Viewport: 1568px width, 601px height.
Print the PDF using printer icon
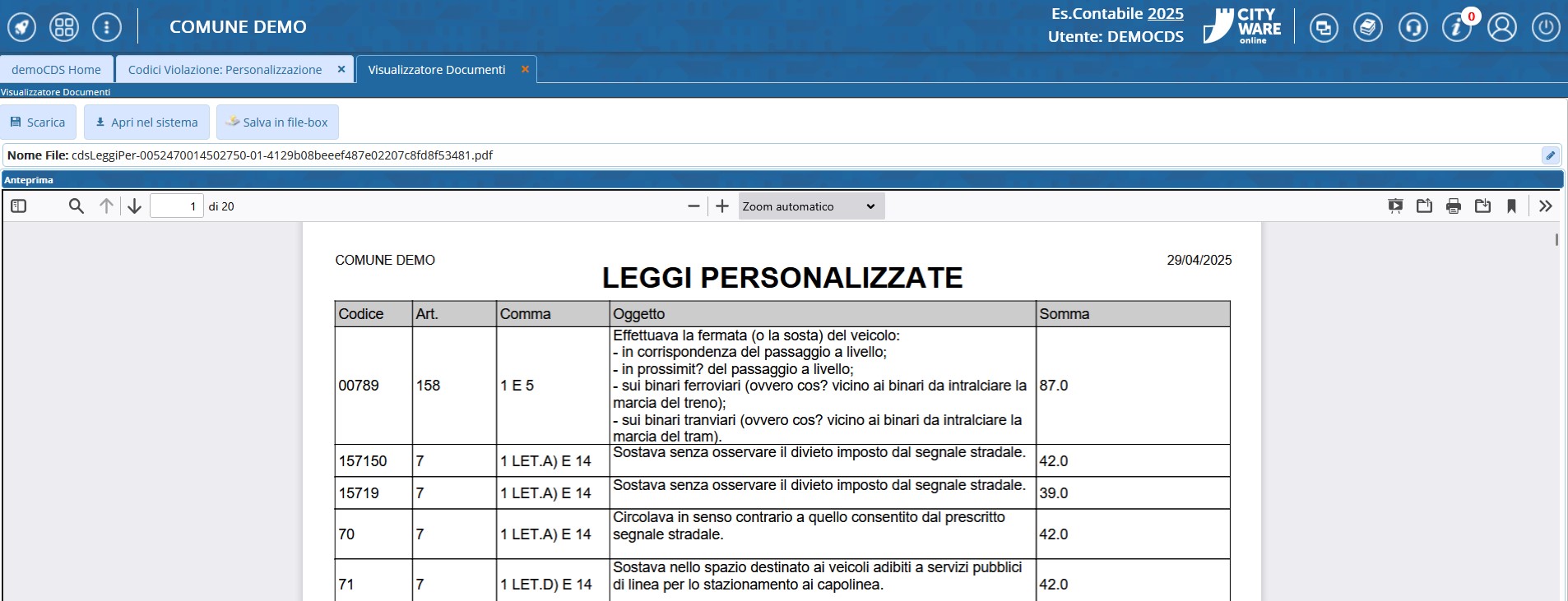(1454, 206)
